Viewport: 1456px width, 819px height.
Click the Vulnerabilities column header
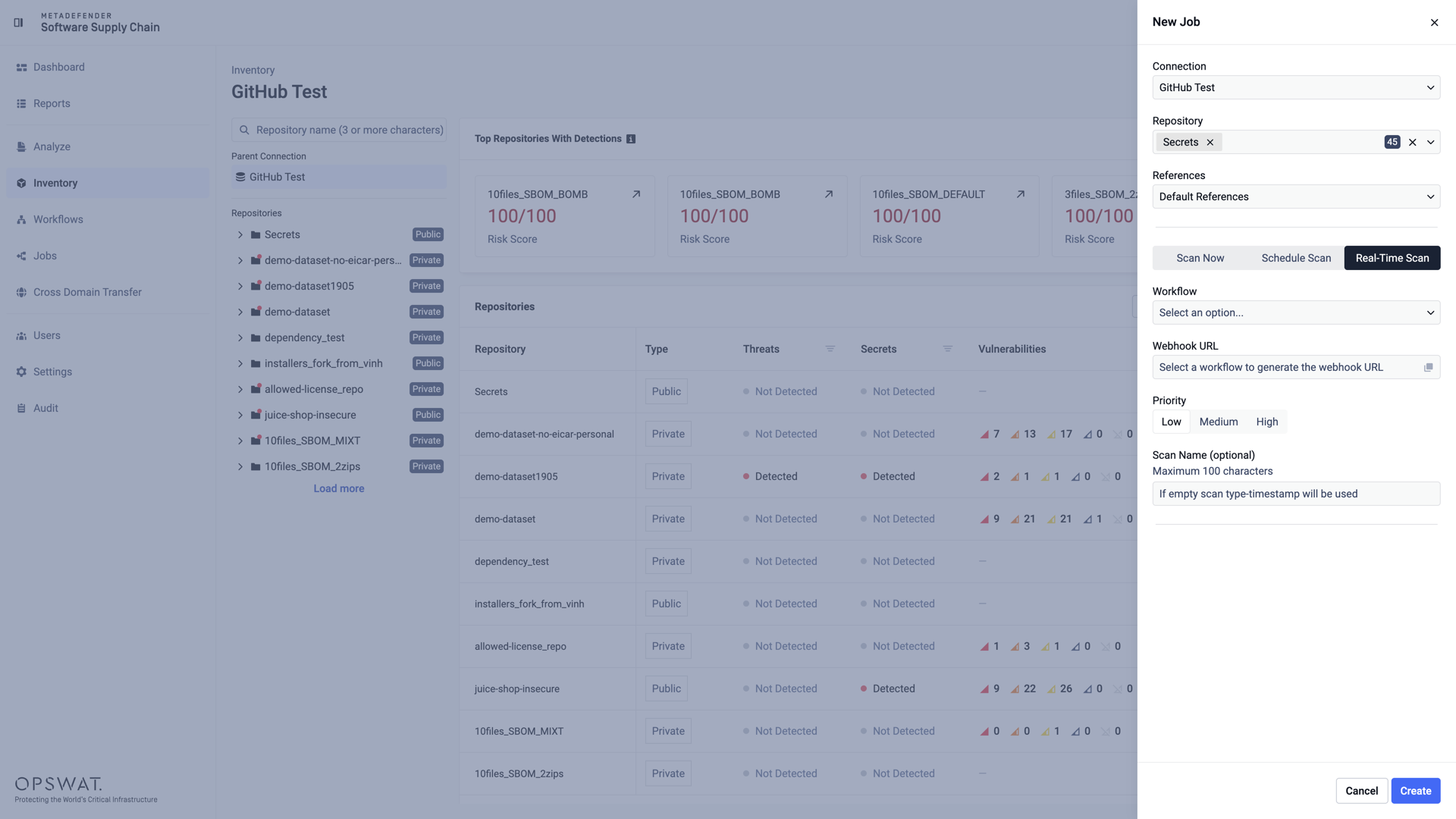[1012, 349]
